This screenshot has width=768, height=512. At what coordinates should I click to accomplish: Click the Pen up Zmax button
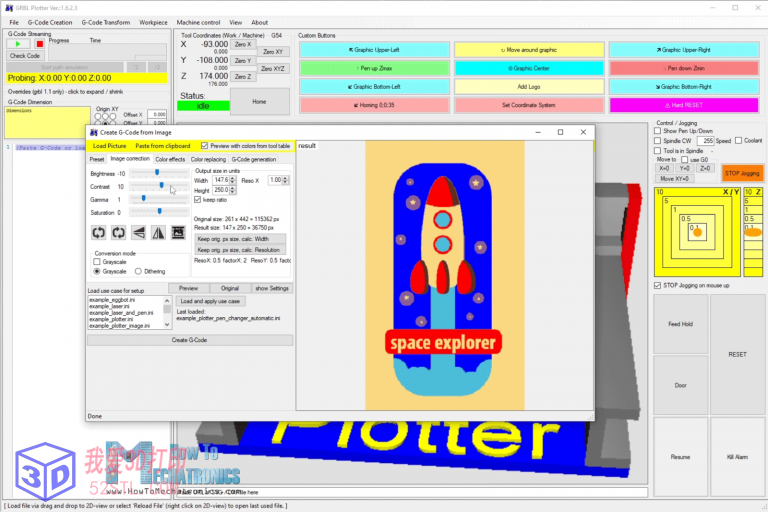(x=375, y=68)
